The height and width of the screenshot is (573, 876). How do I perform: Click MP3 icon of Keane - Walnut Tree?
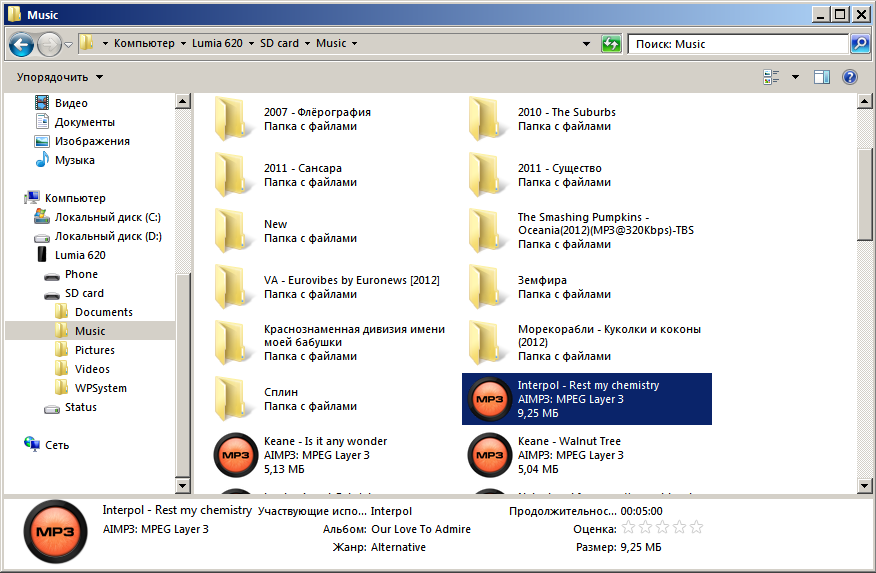point(489,455)
